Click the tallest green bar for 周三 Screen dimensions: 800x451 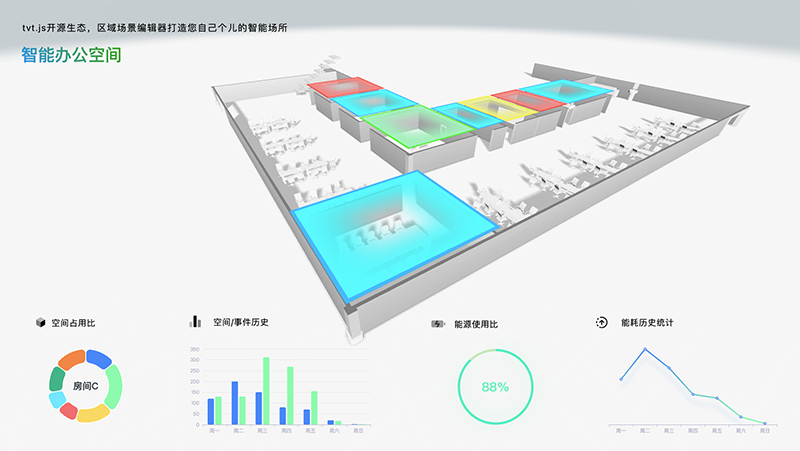point(266,391)
